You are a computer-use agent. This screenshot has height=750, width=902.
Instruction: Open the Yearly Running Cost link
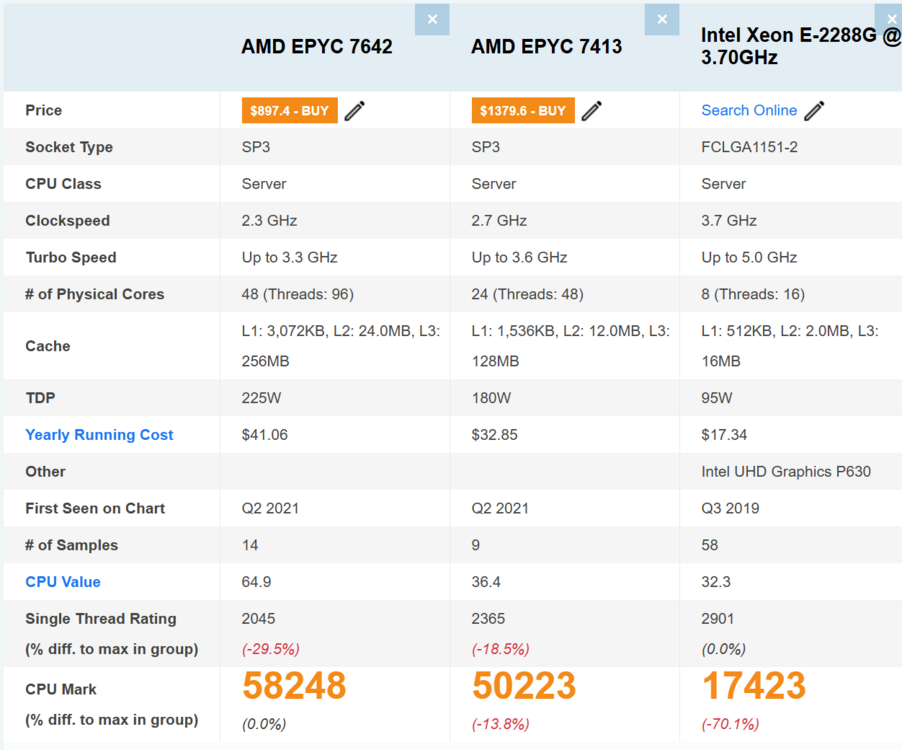coord(99,435)
